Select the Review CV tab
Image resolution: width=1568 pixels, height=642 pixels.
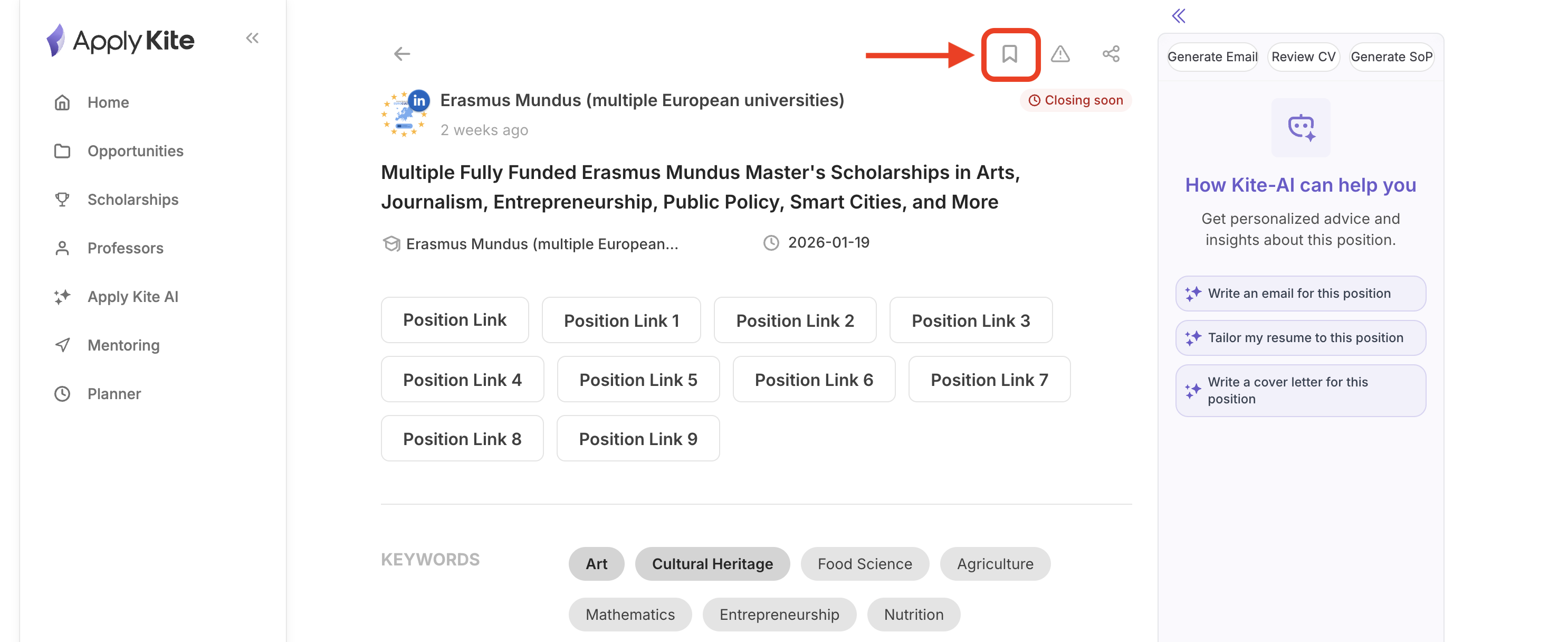tap(1303, 56)
